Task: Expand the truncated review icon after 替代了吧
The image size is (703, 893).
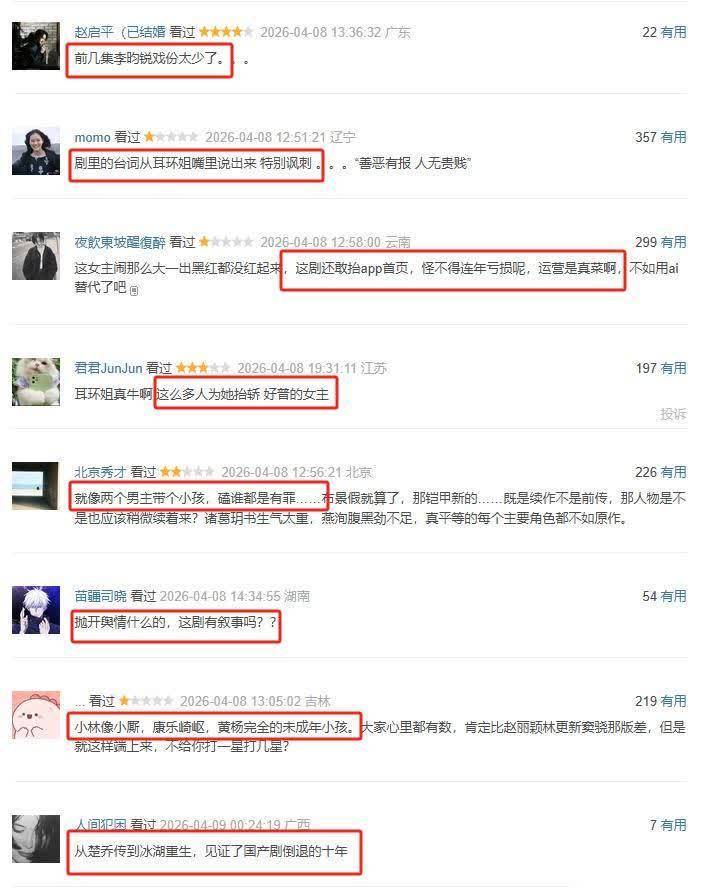Action: (134, 290)
